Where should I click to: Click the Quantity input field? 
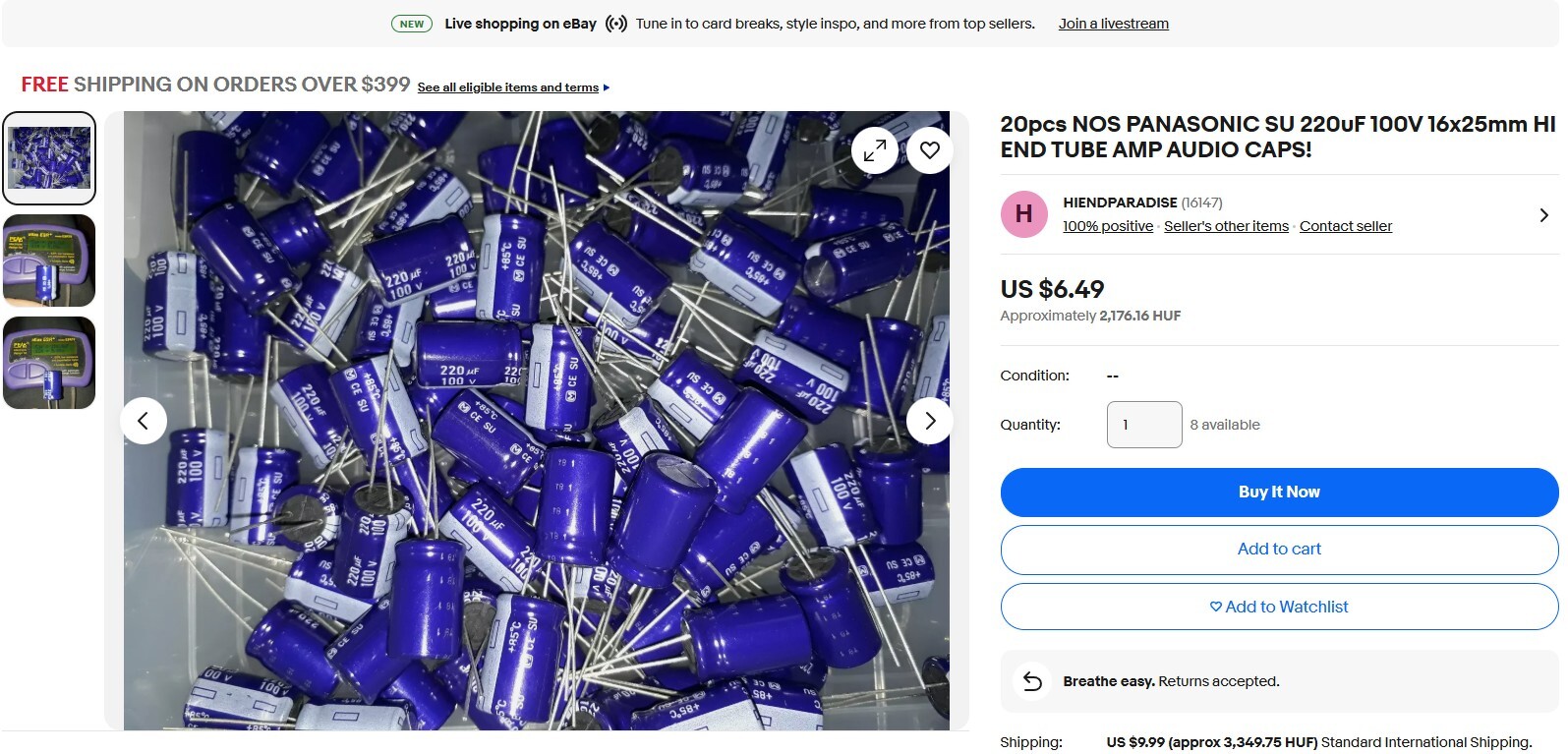click(1144, 425)
